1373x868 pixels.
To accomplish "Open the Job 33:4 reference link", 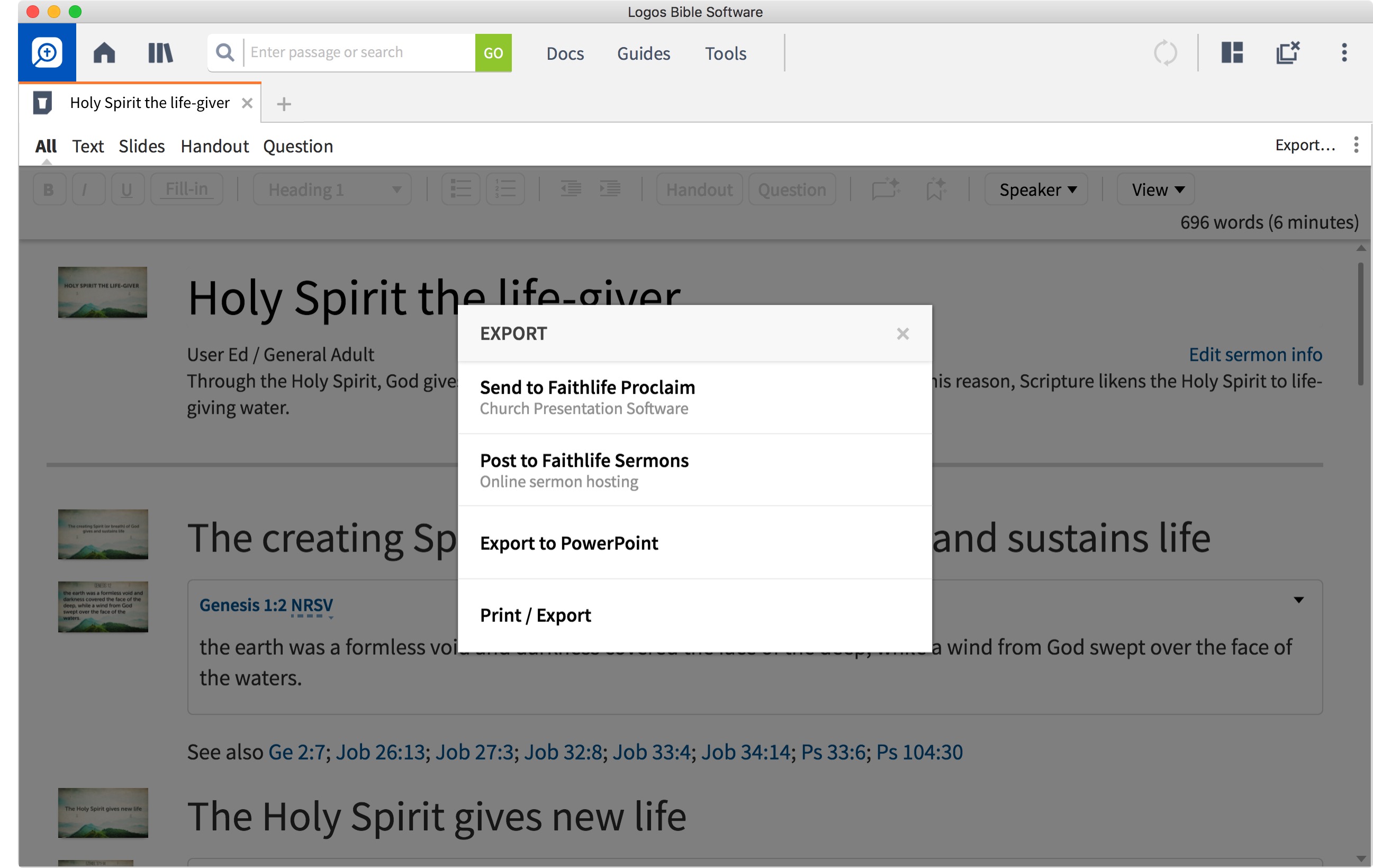I will tap(651, 752).
